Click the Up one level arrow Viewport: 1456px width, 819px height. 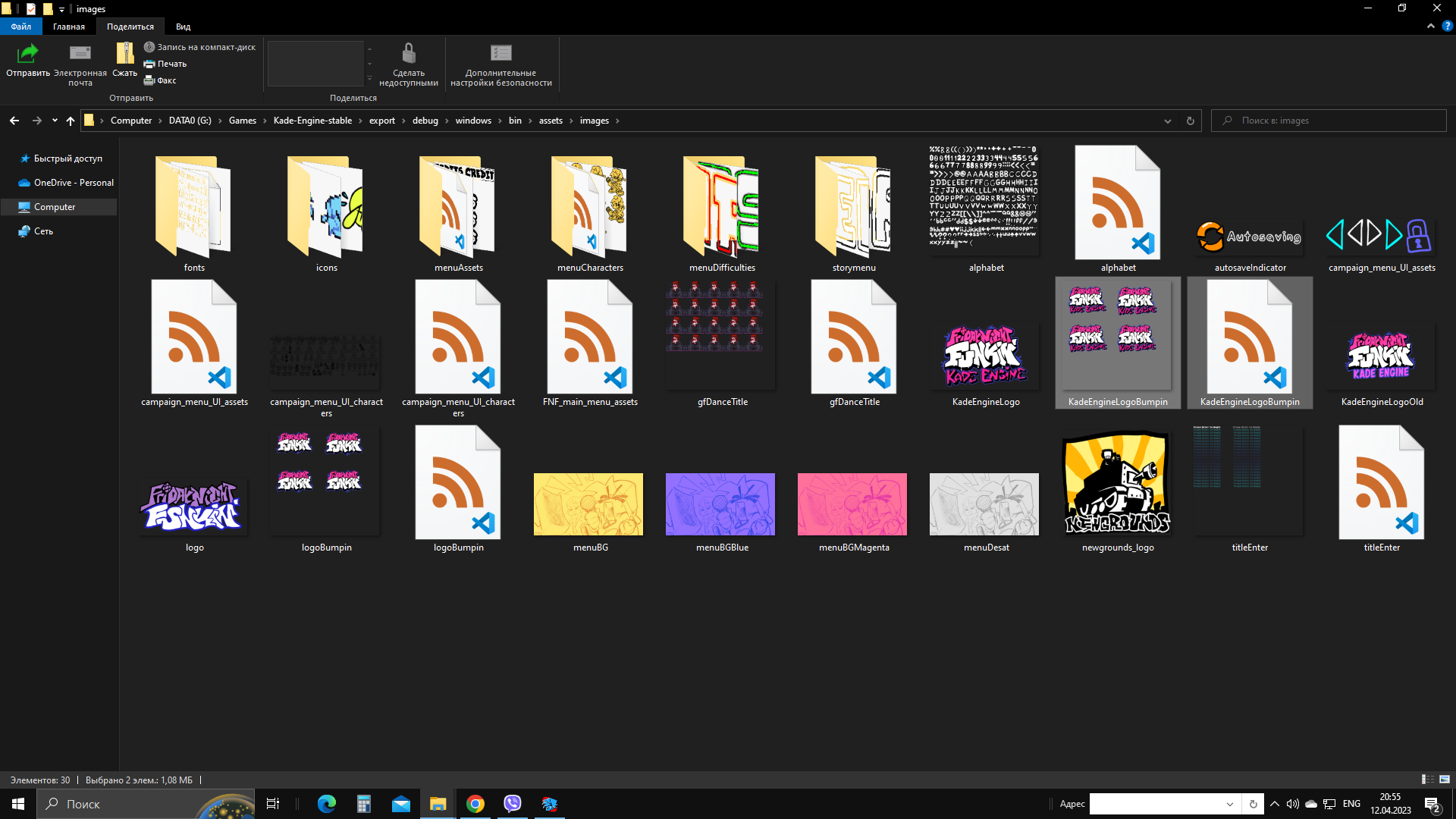point(71,121)
